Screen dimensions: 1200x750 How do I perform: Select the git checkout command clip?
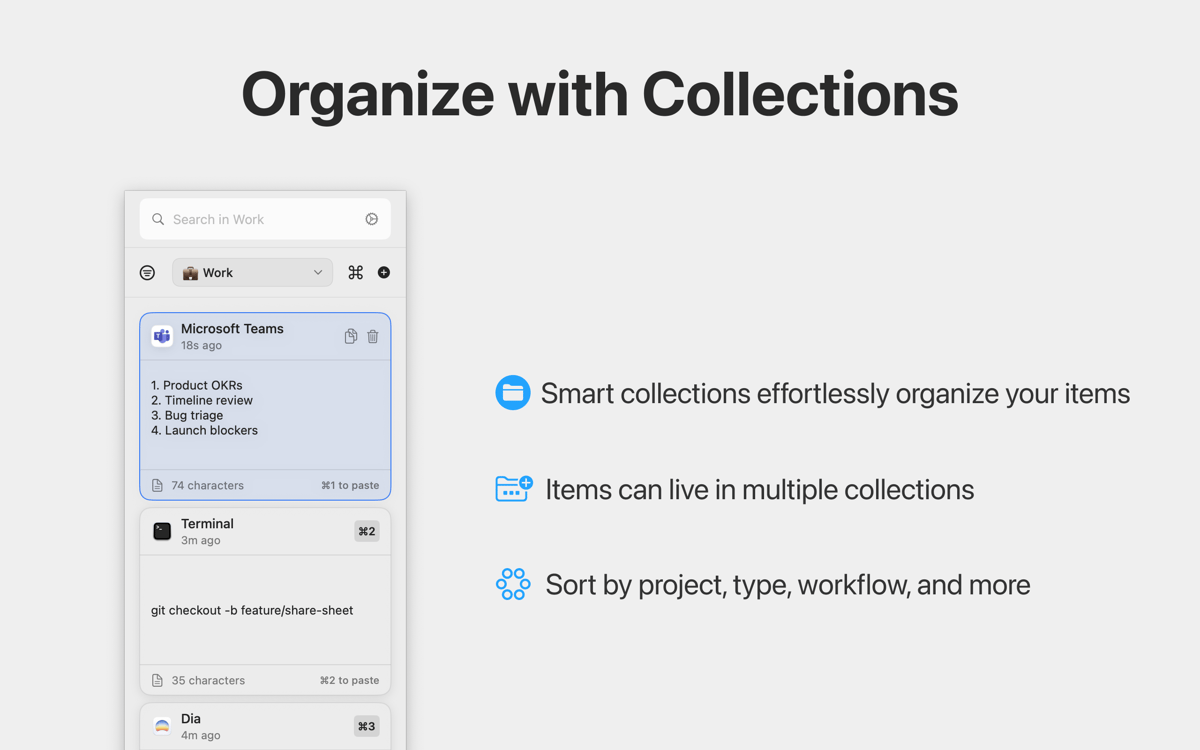tap(252, 610)
